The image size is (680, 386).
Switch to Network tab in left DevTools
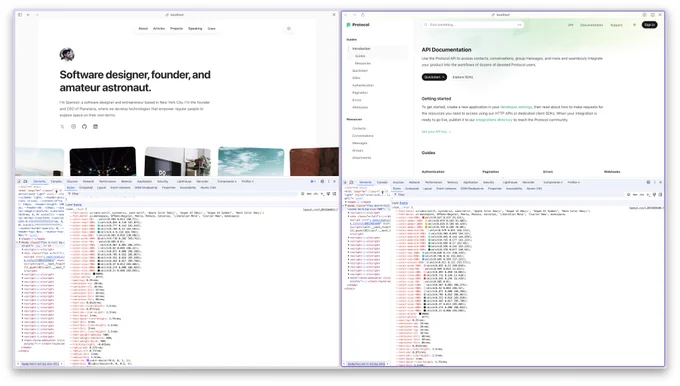88,181
